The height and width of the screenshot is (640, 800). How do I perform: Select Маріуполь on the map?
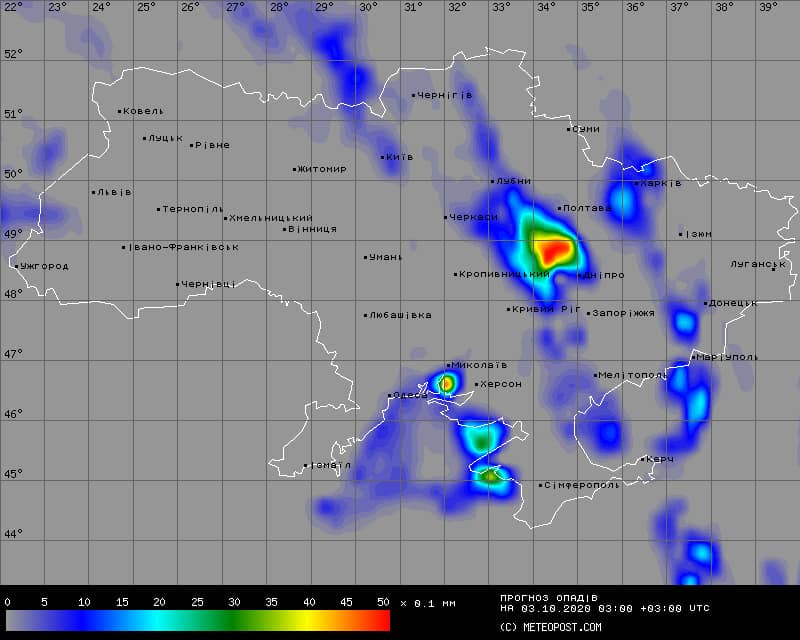click(727, 357)
